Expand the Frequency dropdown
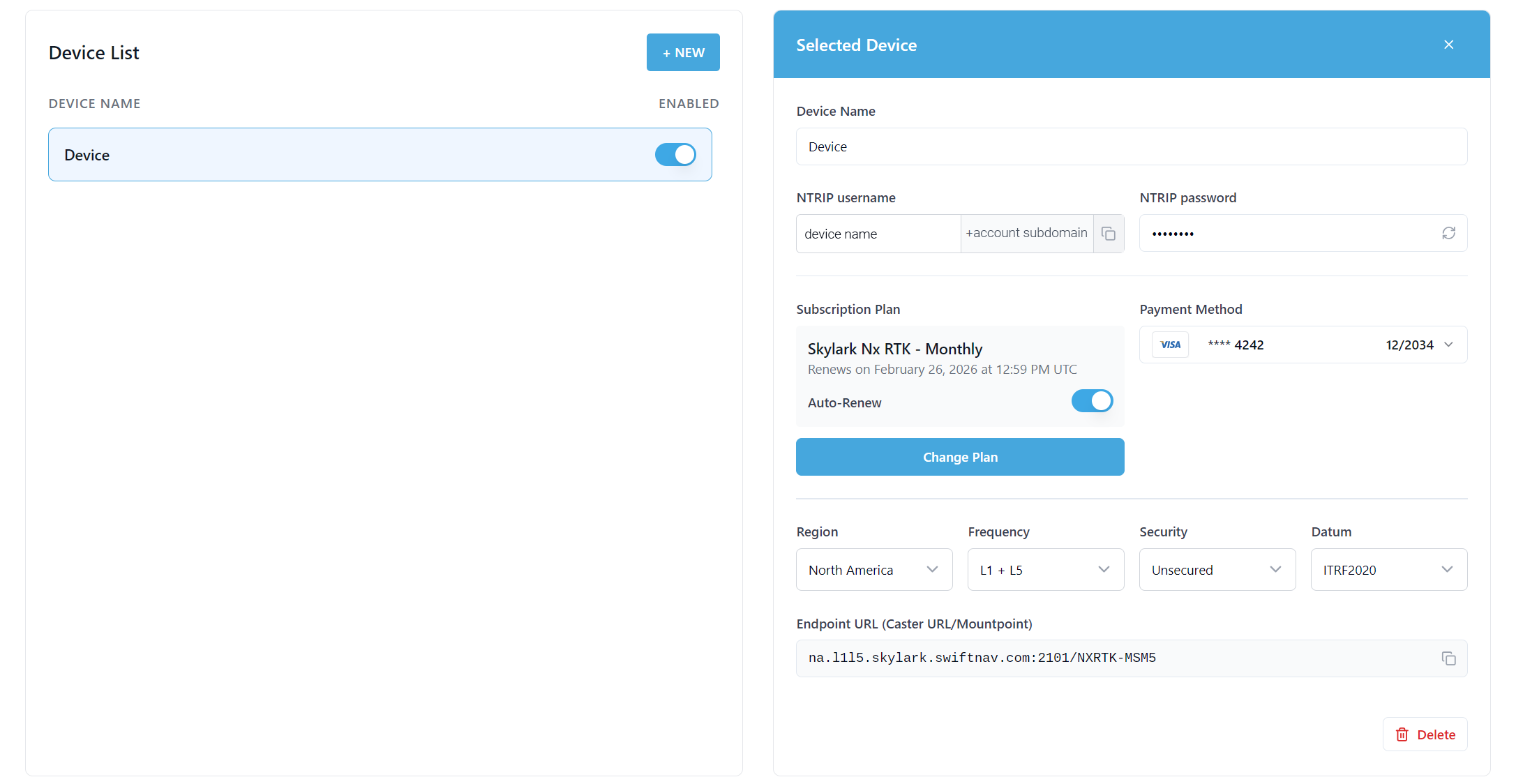 [1045, 570]
